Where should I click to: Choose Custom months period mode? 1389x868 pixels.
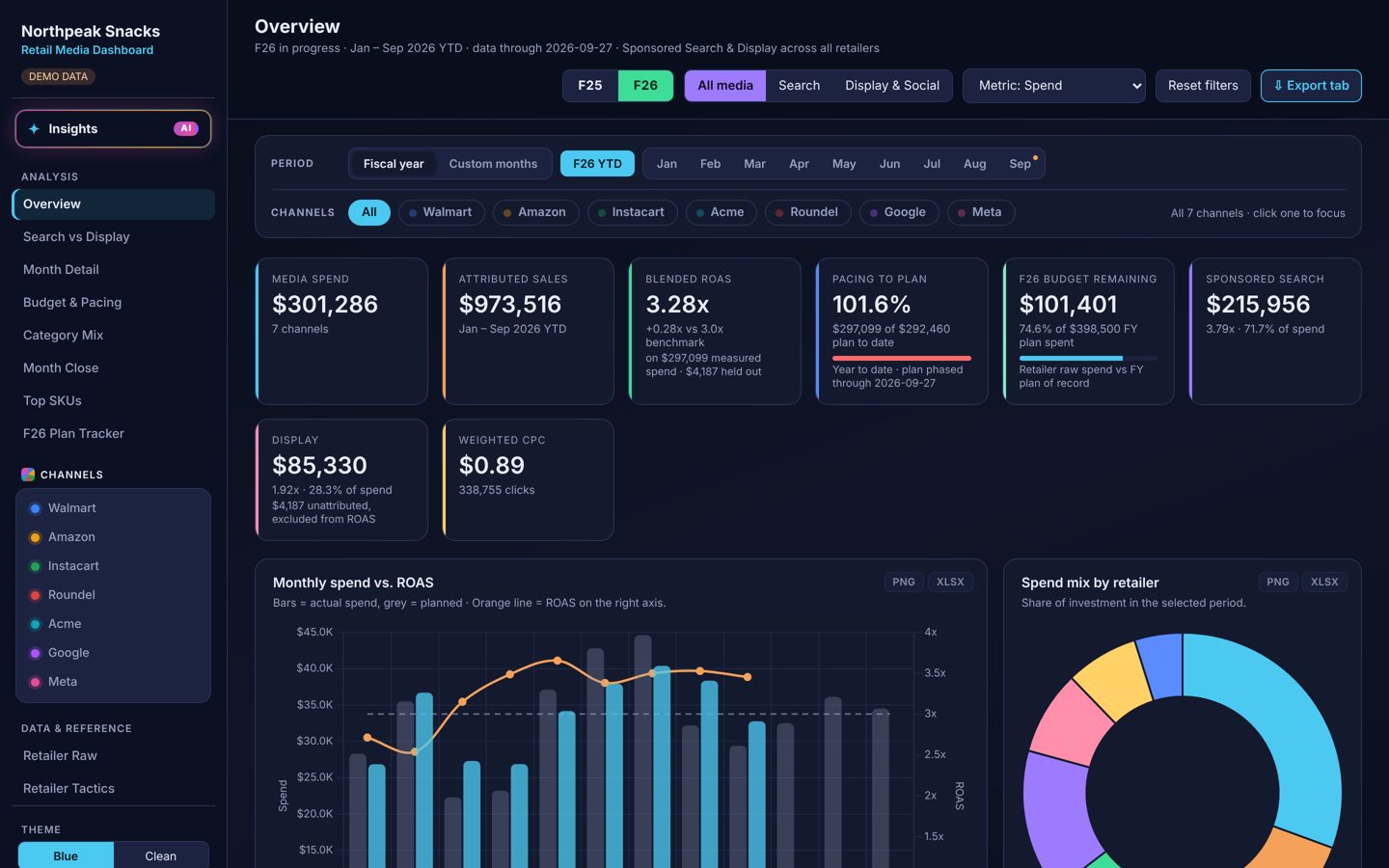click(x=493, y=164)
